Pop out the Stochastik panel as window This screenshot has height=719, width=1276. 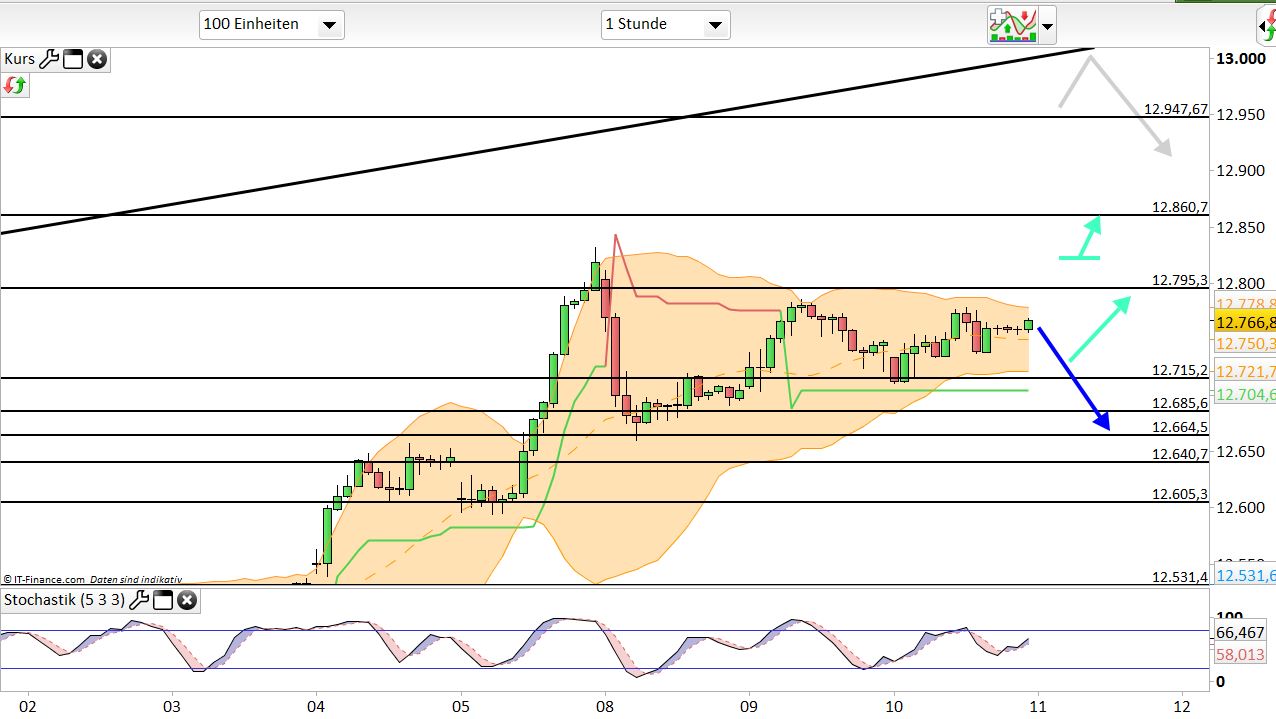163,600
